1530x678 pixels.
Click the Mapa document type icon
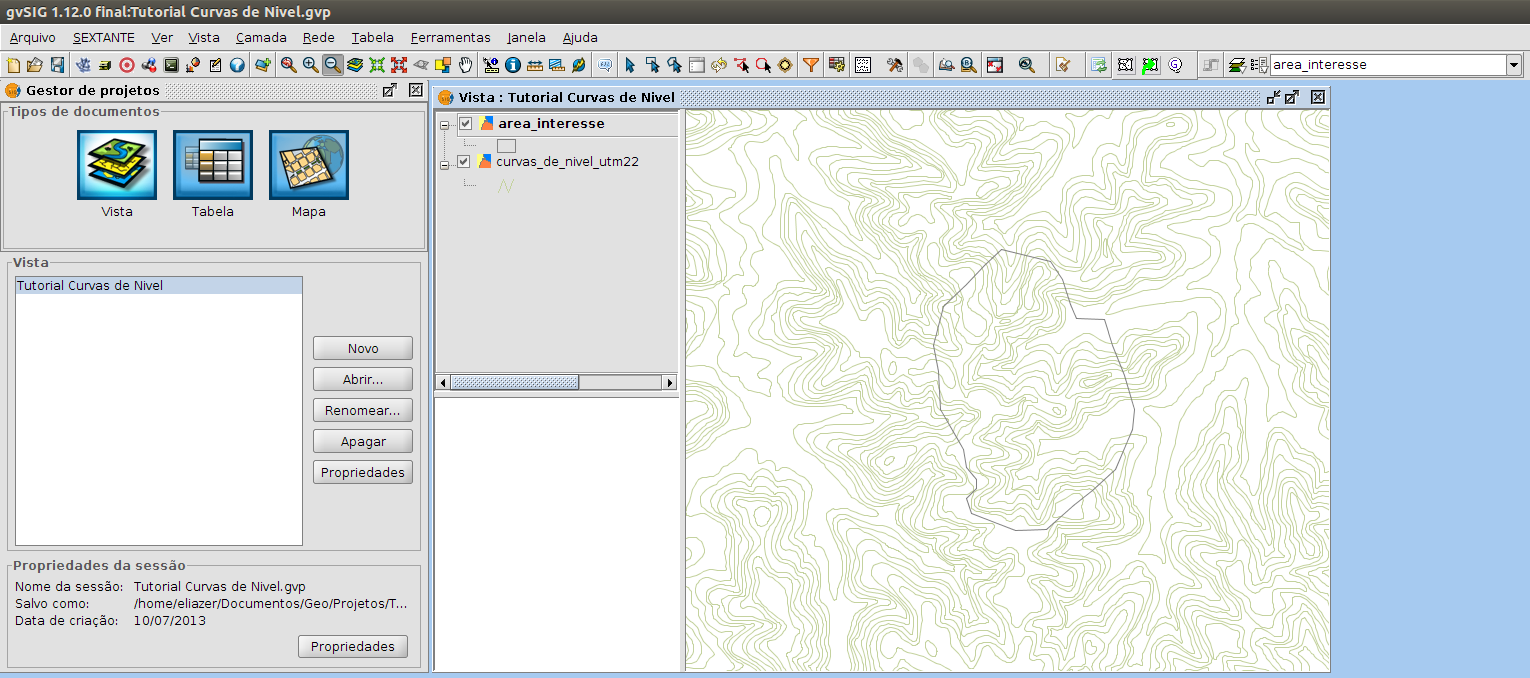click(x=309, y=165)
